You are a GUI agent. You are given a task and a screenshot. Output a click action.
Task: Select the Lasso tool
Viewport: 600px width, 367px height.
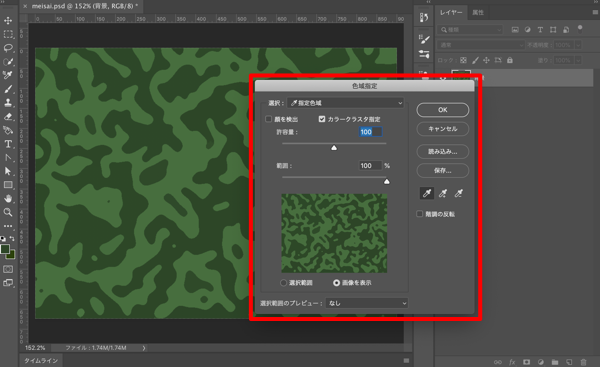(8, 48)
